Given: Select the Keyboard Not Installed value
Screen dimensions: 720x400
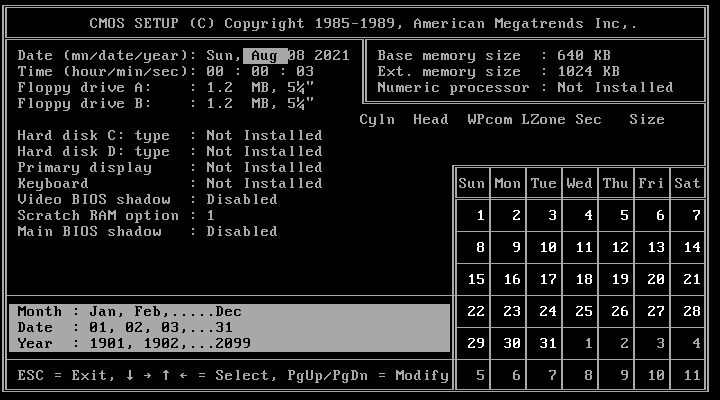Looking at the screenshot, I should pos(264,184).
